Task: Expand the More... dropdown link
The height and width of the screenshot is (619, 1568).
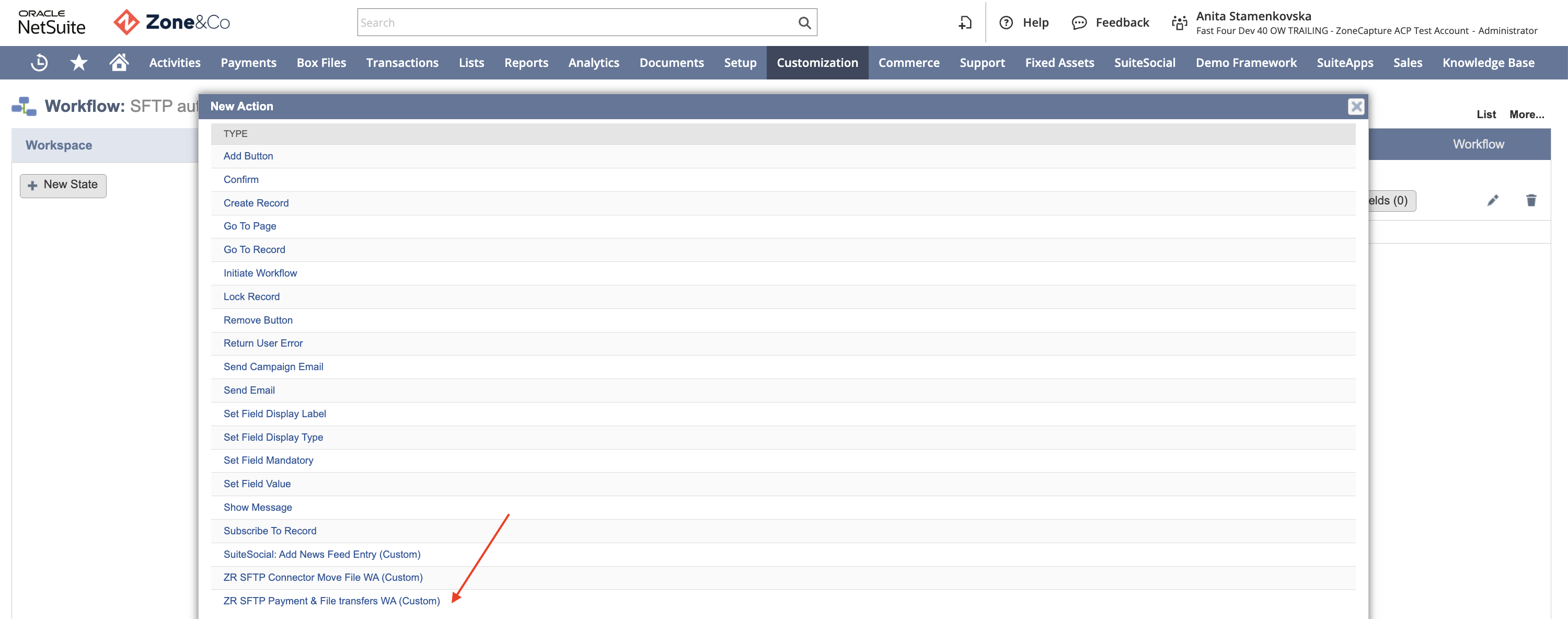Action: coord(1526,114)
